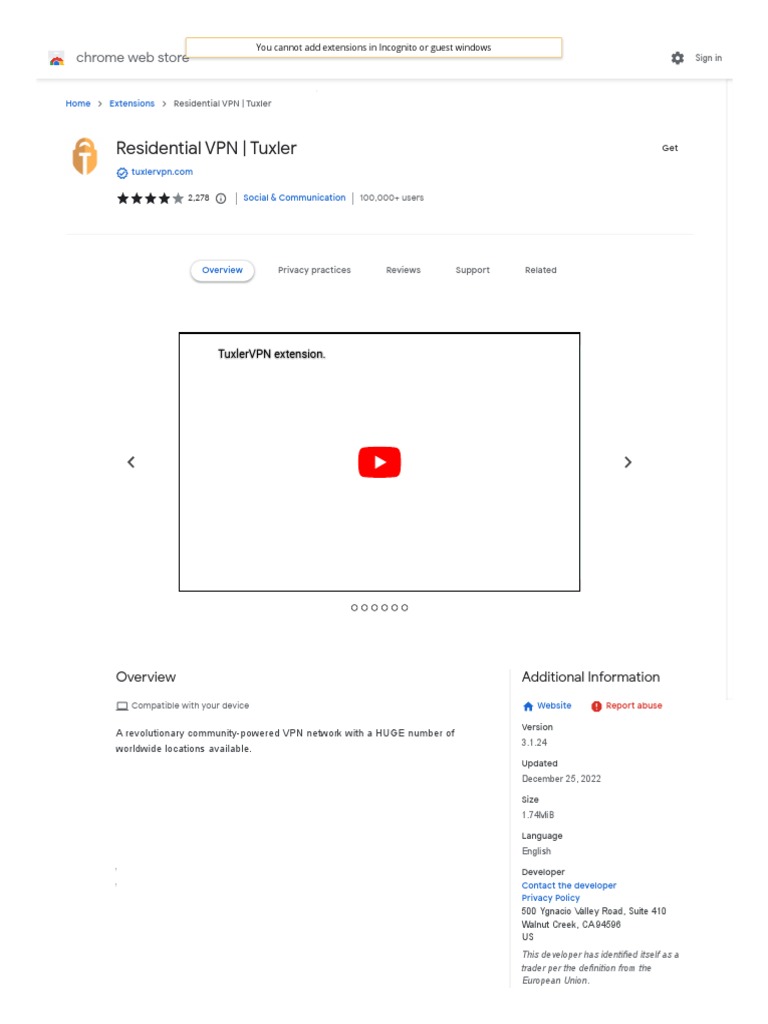Open the Privacy practices tab
This screenshot has width=768, height=1024.
[314, 270]
